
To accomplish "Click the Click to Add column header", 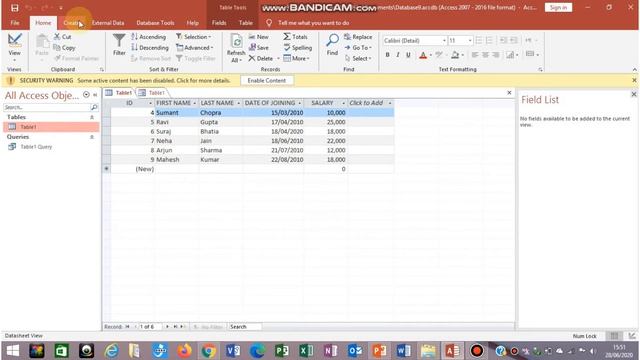I will [x=370, y=103].
